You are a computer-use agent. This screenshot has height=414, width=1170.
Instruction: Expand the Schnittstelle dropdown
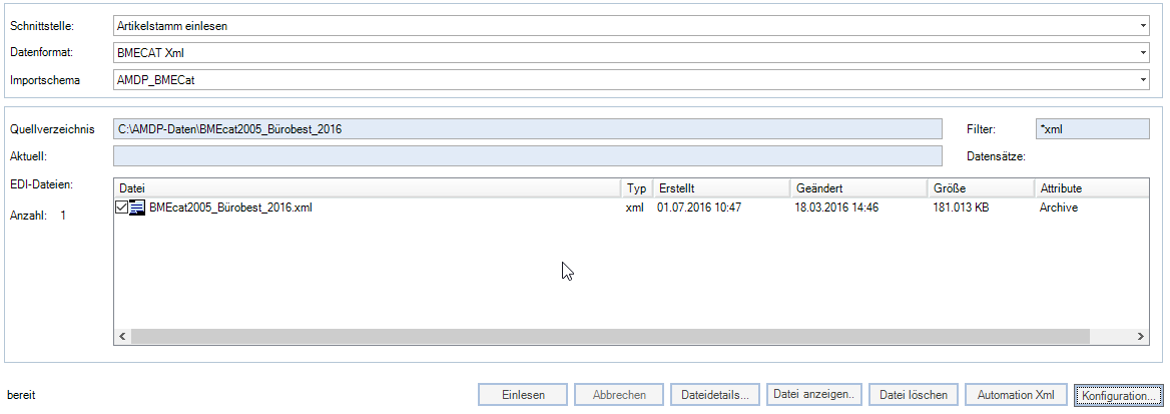coord(1142,25)
